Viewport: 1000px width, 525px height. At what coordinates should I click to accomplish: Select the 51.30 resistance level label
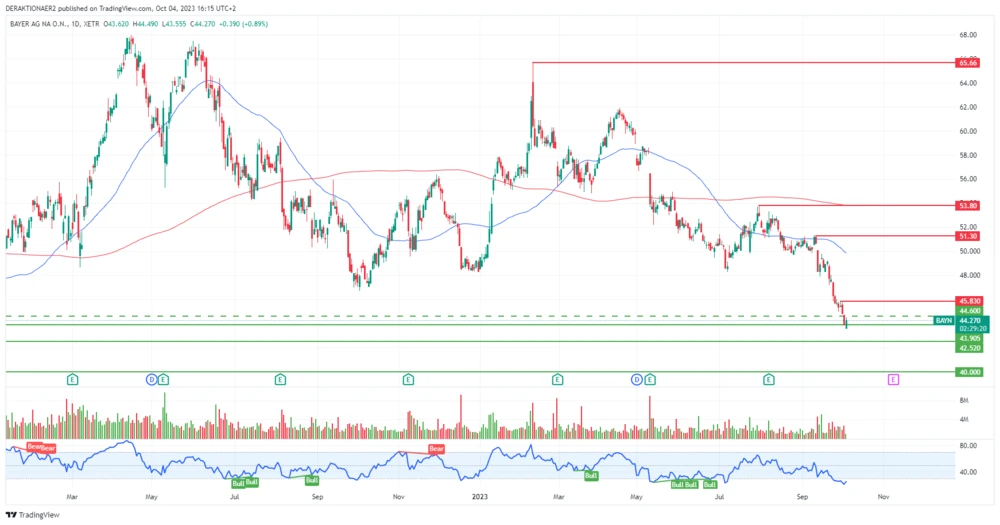[x=967, y=236]
